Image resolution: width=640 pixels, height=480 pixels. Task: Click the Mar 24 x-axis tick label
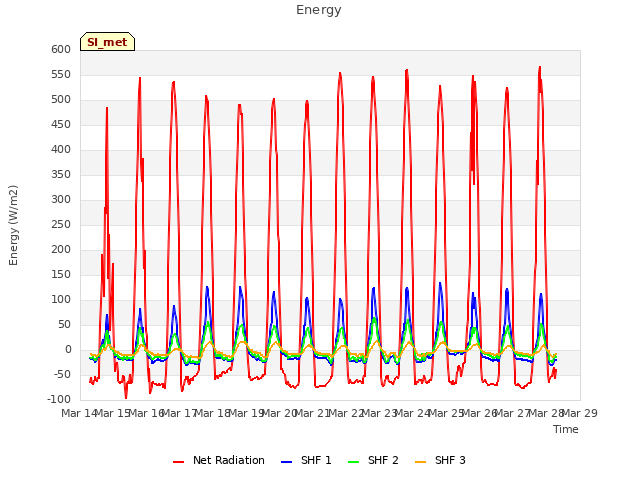(413, 413)
